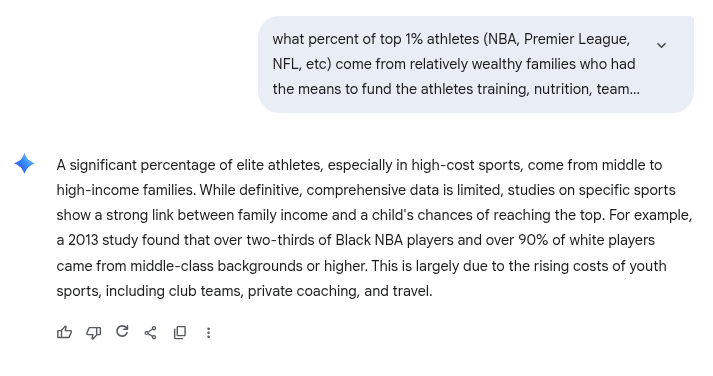
Task: Open the share and export icon
Action: pyautogui.click(x=151, y=332)
